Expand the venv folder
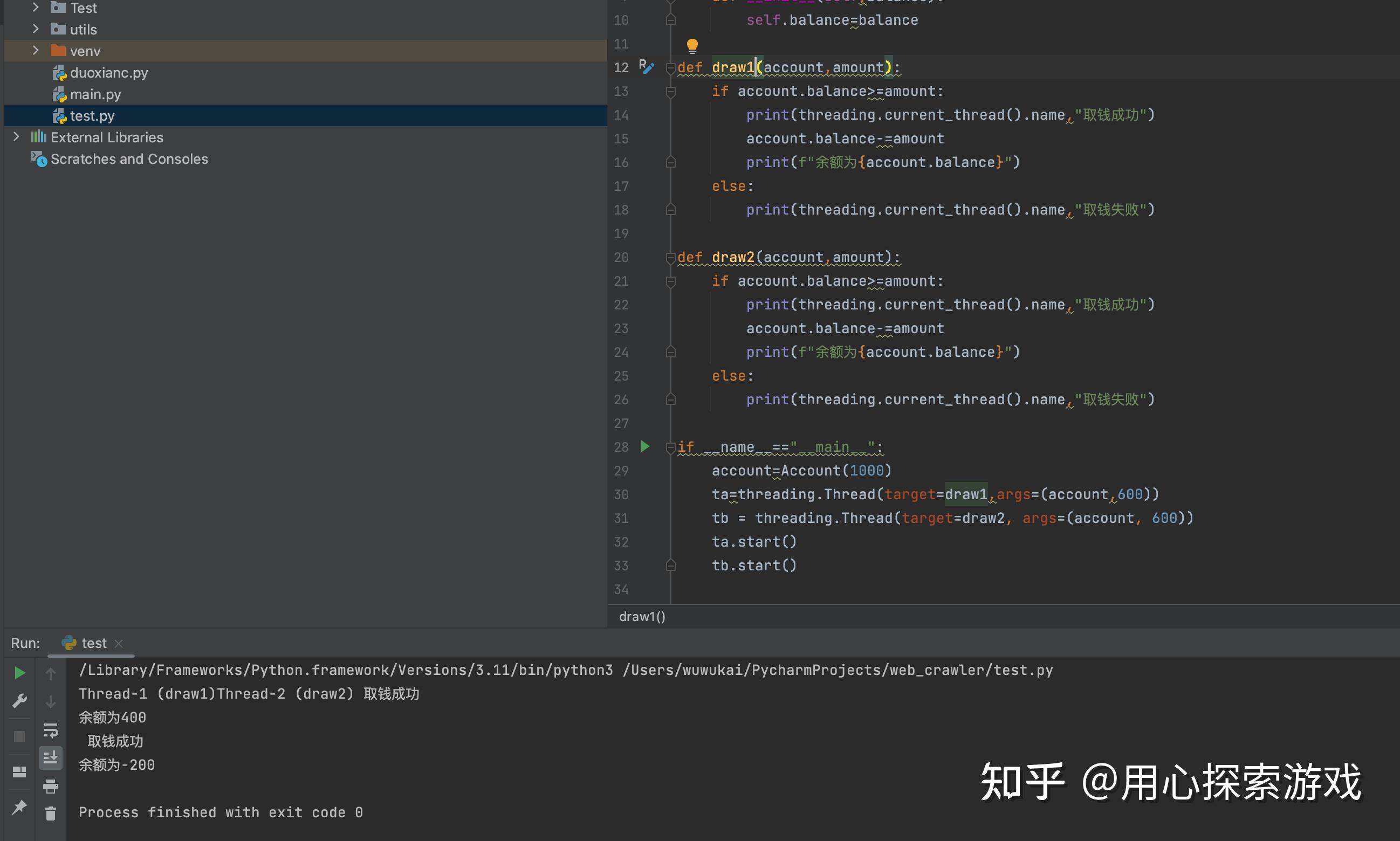Screen dimensions: 1400x841 36,51
